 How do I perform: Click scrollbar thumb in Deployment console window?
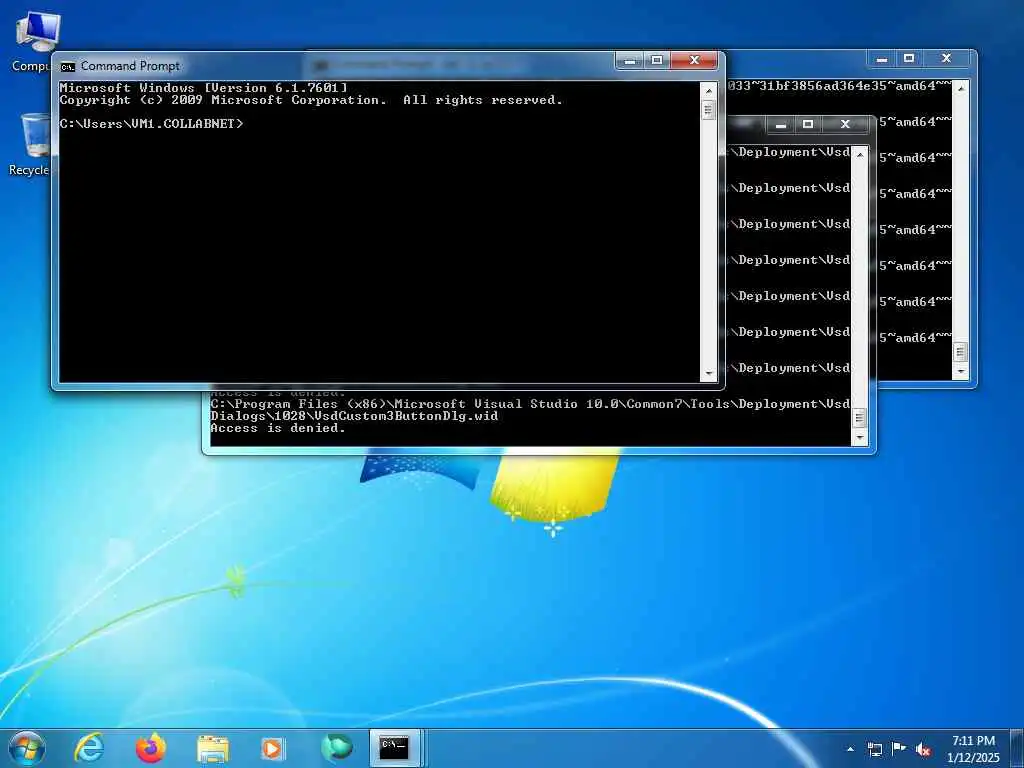pyautogui.click(x=860, y=417)
